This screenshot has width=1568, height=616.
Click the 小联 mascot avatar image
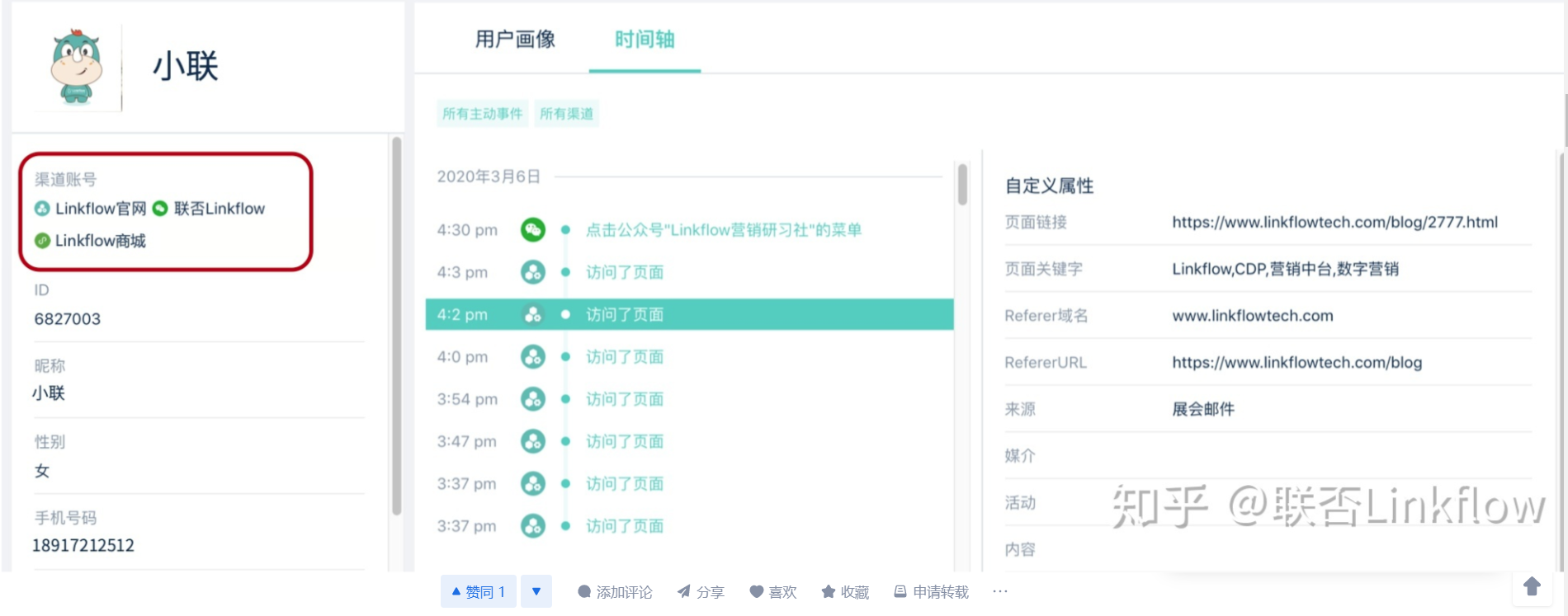click(x=76, y=68)
